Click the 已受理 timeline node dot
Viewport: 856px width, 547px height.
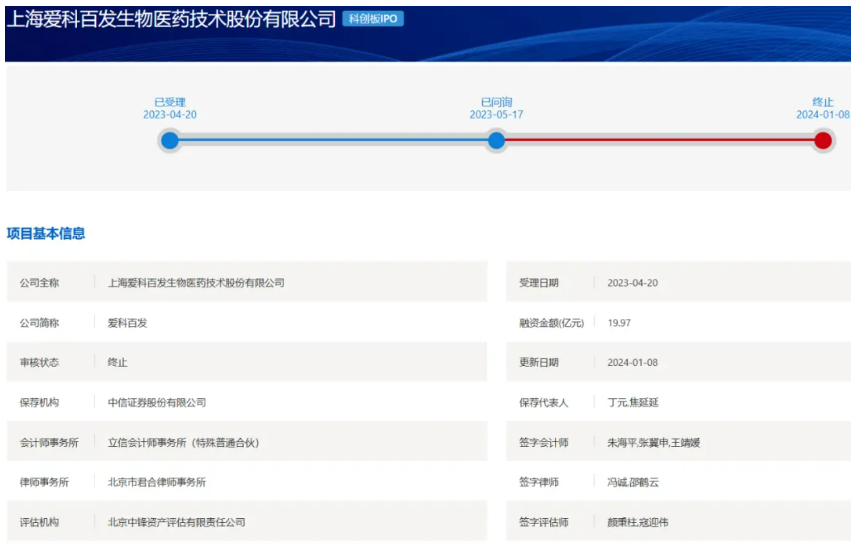point(170,140)
